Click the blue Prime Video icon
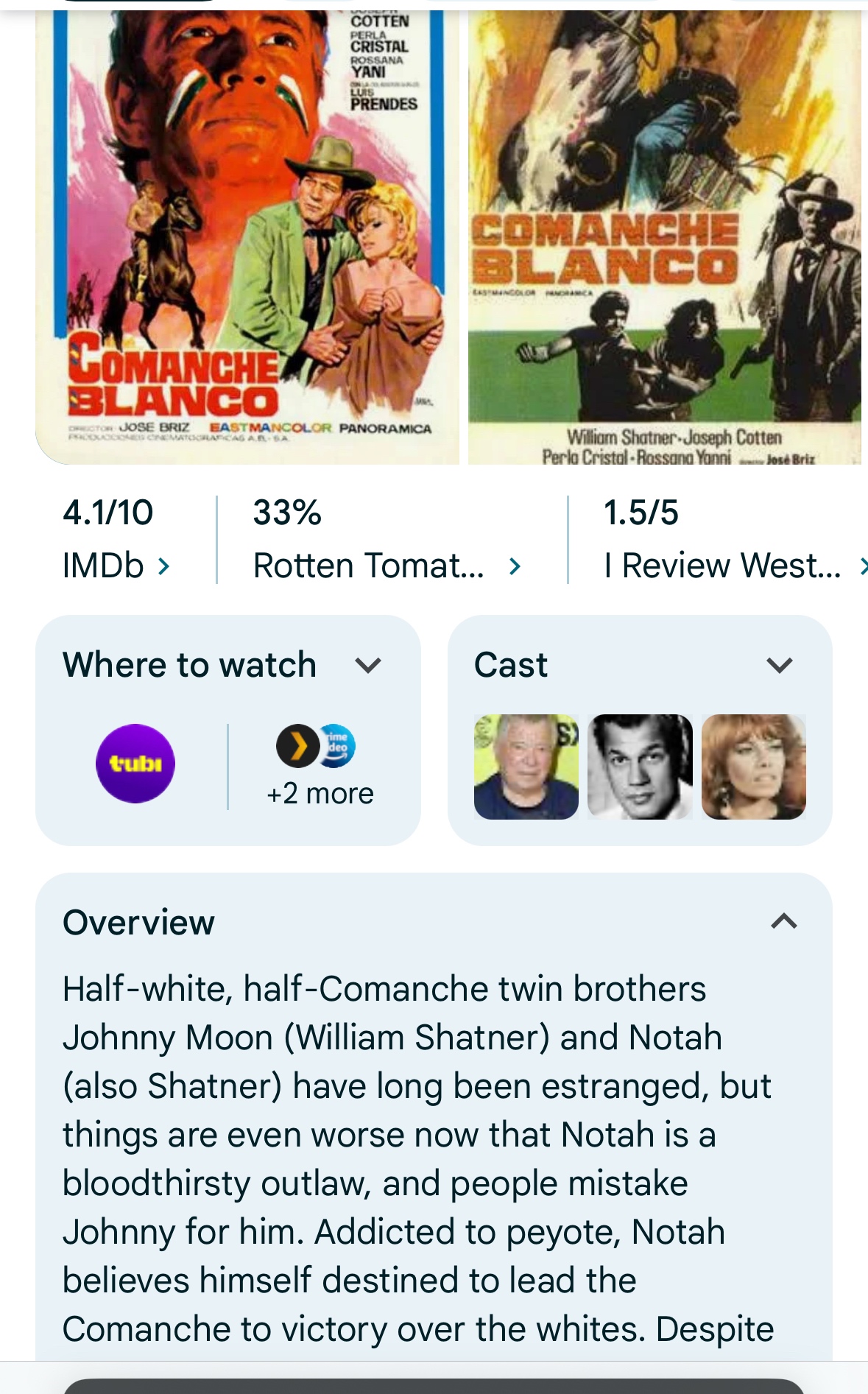The image size is (868, 1394). (x=339, y=744)
